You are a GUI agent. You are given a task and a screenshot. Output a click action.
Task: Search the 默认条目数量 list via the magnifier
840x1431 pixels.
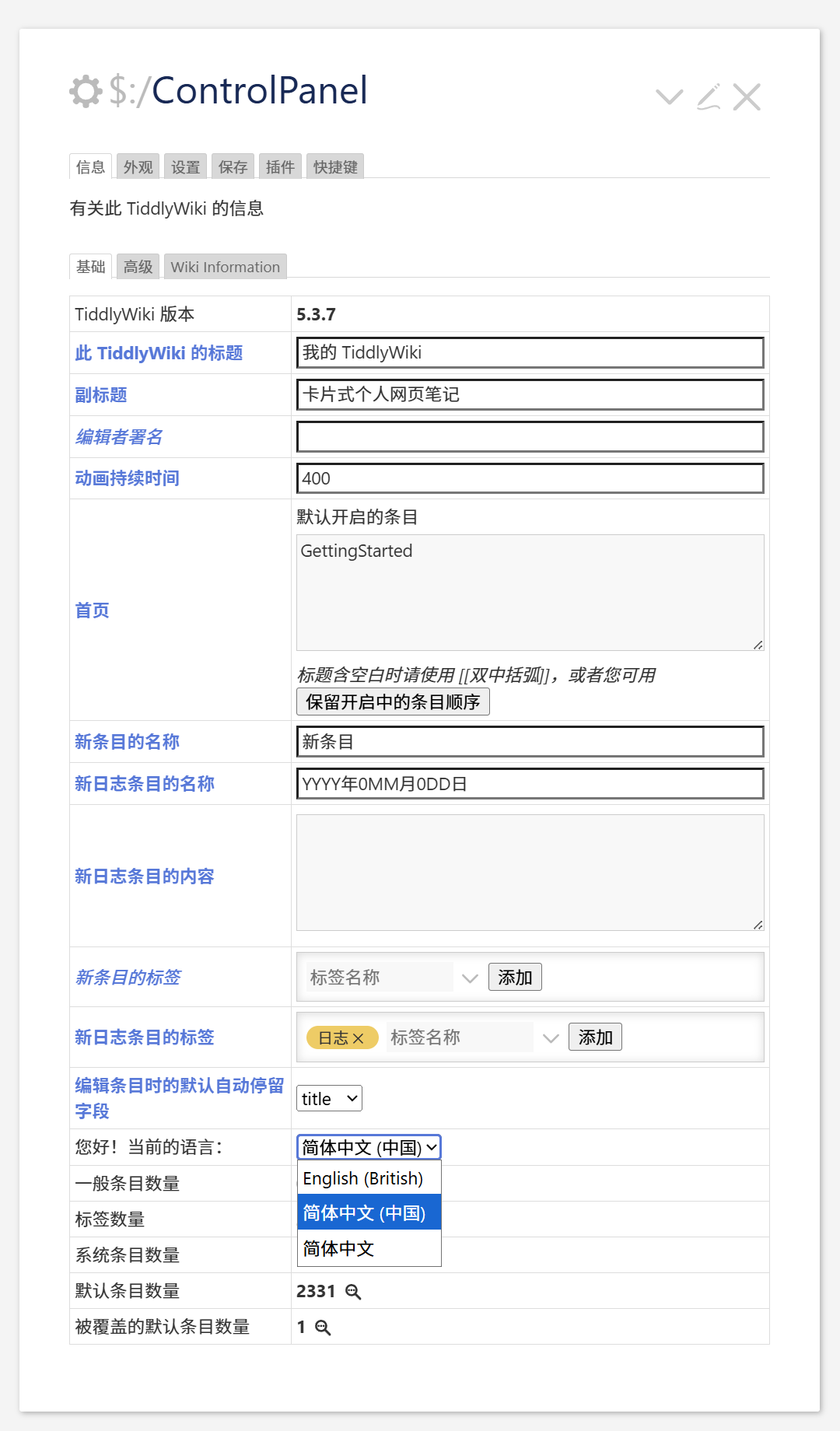pos(353,1292)
